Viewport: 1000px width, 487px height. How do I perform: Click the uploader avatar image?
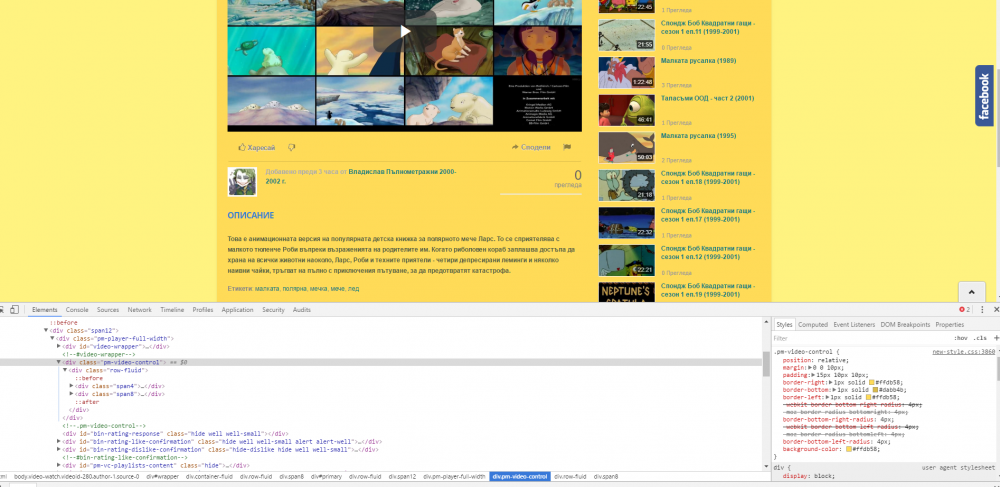point(242,182)
